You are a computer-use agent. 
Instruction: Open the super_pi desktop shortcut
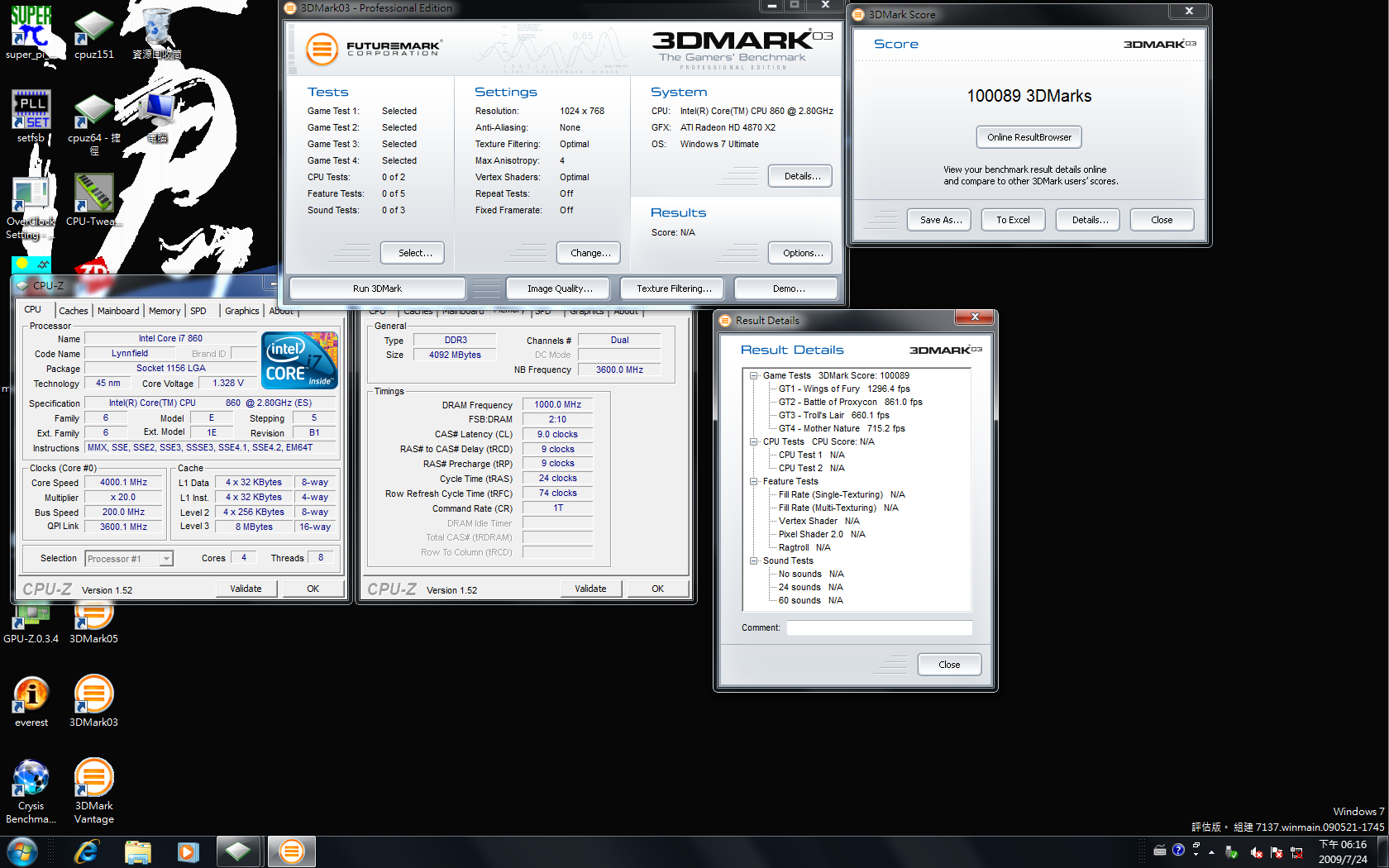point(31,31)
